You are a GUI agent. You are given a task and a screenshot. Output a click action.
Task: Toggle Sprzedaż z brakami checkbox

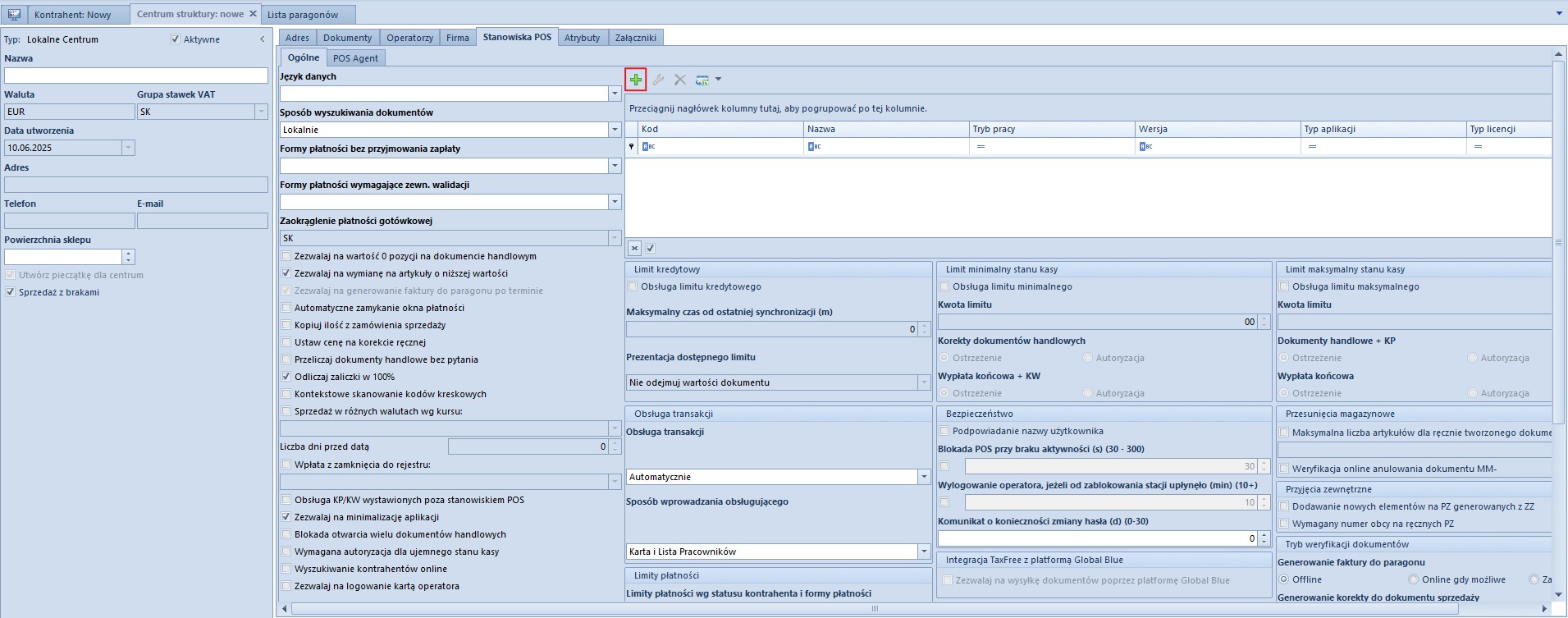click(x=11, y=292)
